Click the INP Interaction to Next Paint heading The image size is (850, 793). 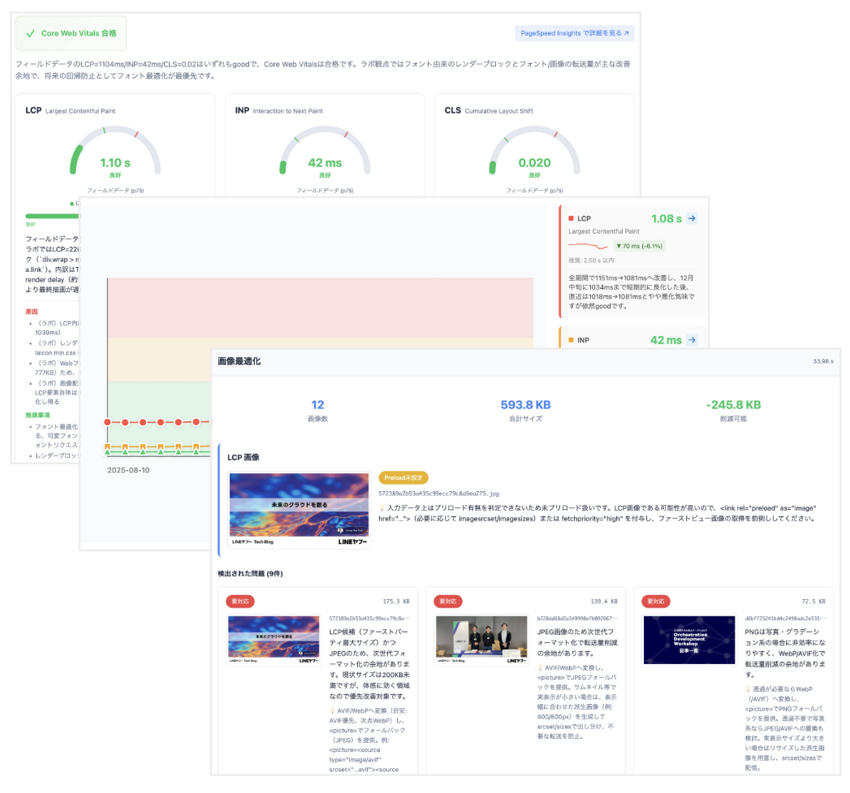click(x=279, y=111)
